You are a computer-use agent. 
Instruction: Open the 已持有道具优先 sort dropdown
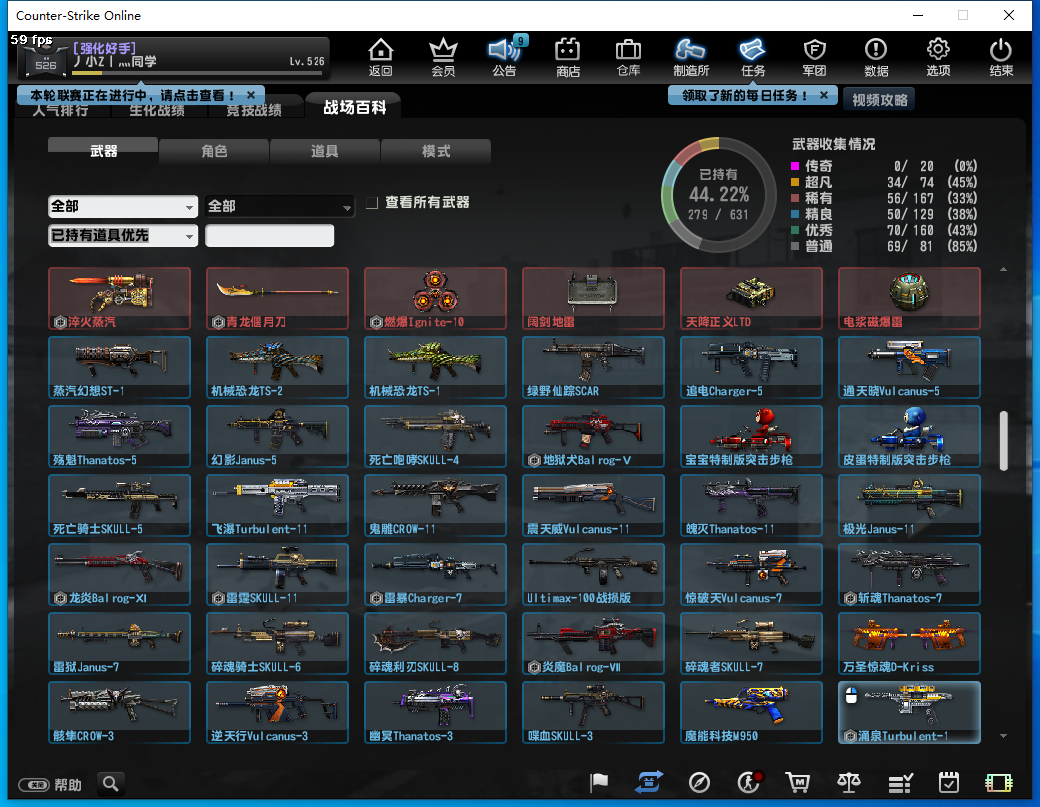(123, 236)
